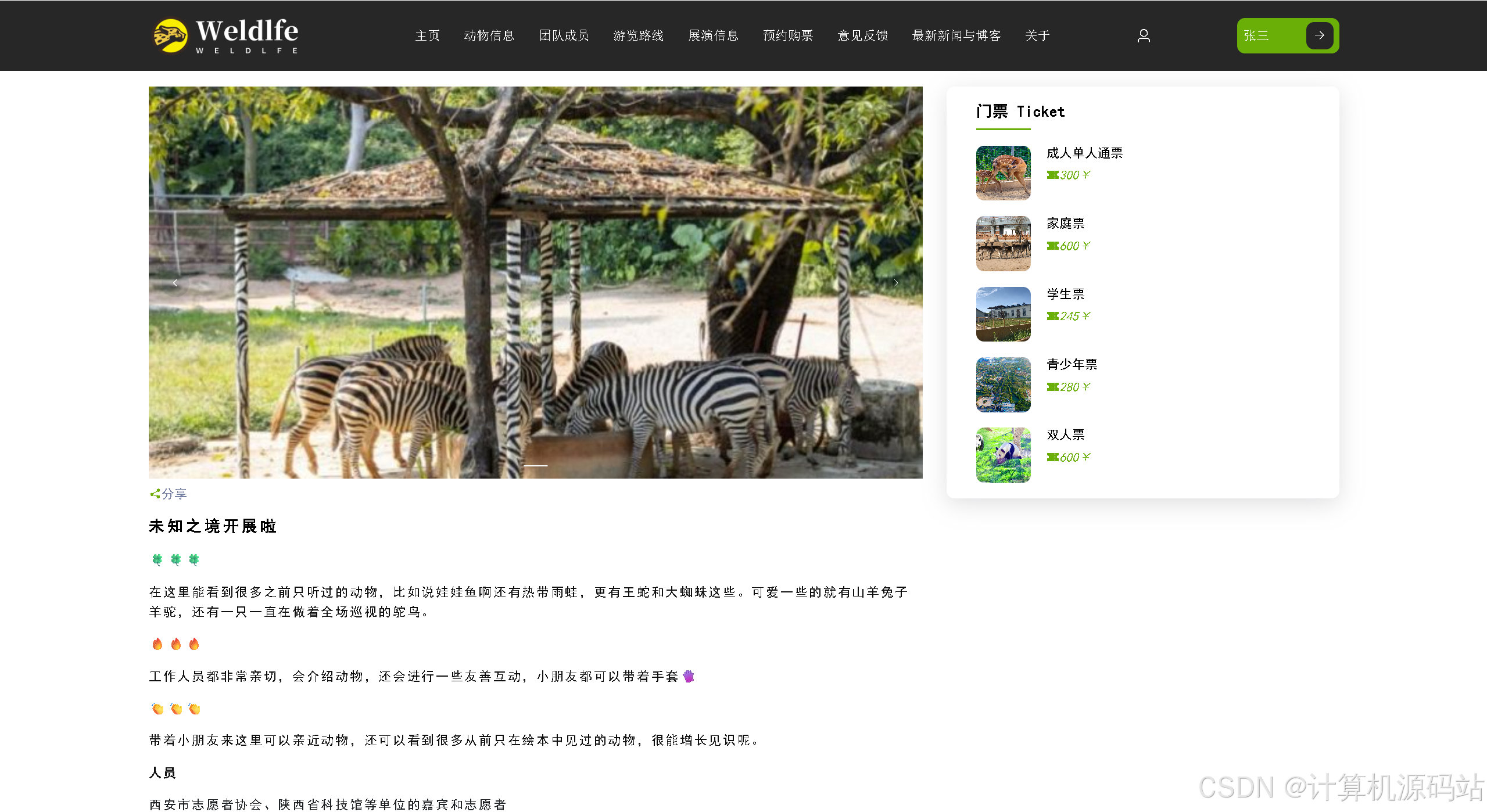Open the user profile icon
Screen dimensions: 1487x812
(x=1143, y=36)
